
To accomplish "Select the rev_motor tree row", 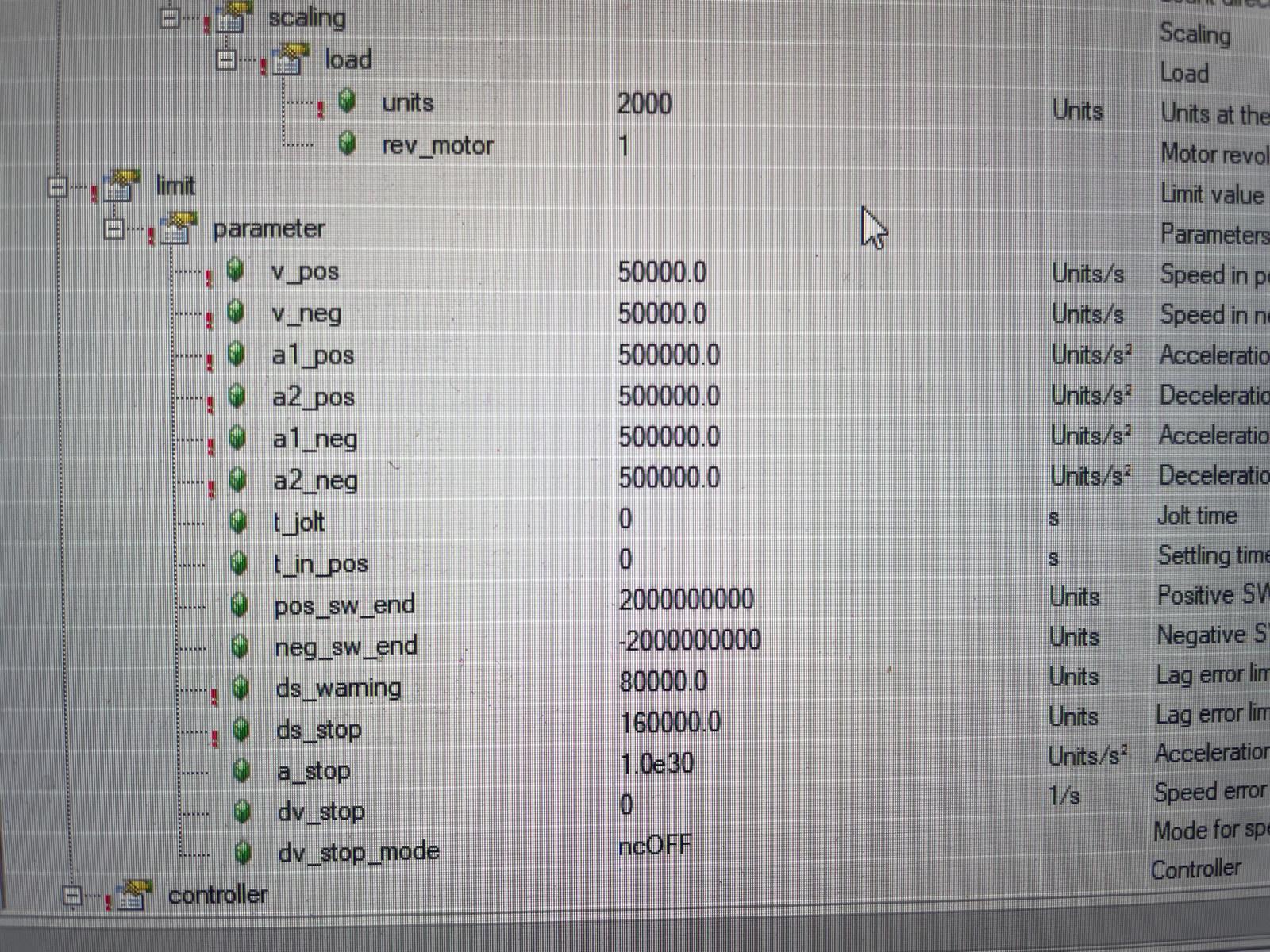I will 635,145.
